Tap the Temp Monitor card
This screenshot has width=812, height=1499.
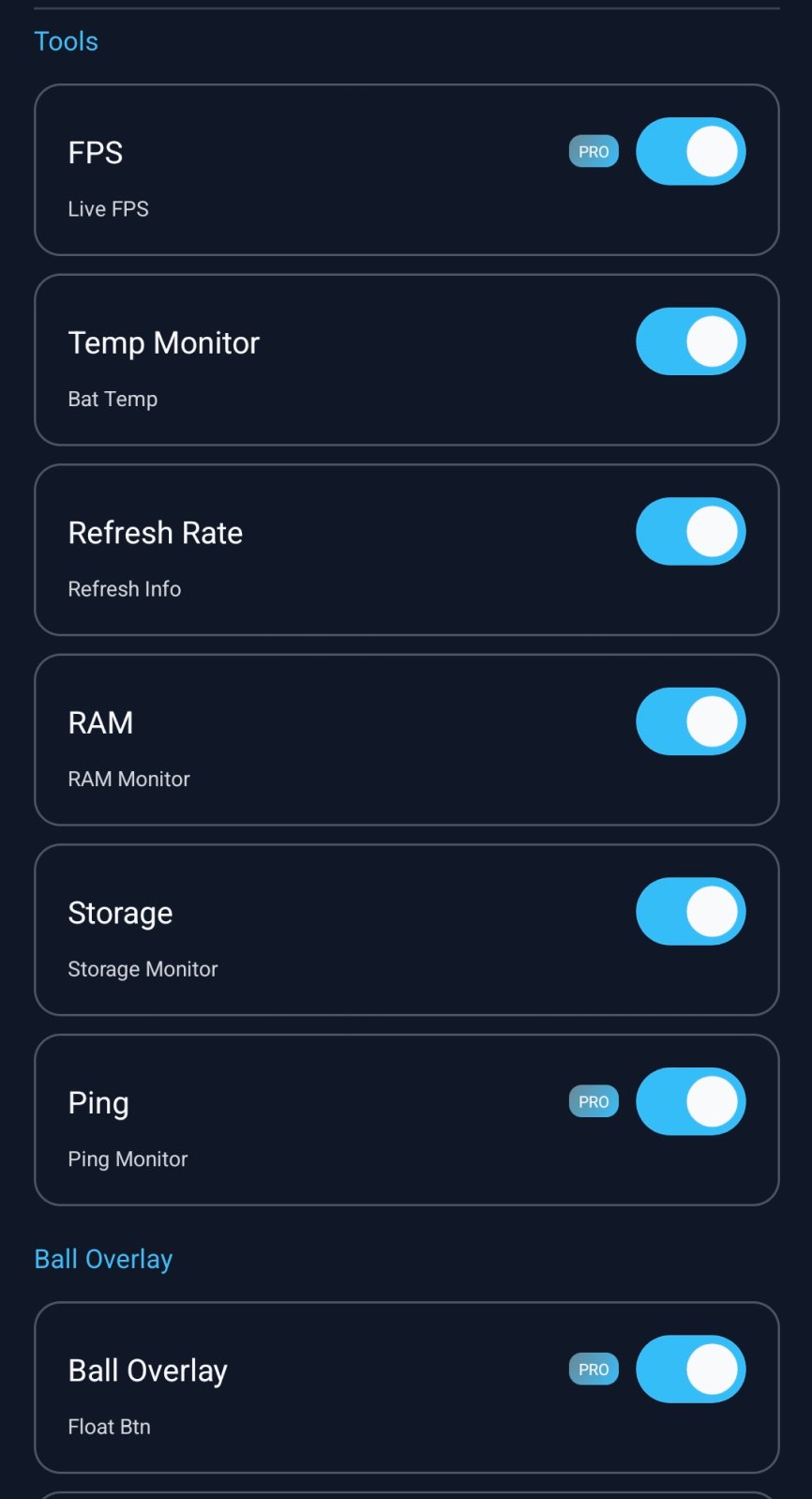[x=281, y=359]
